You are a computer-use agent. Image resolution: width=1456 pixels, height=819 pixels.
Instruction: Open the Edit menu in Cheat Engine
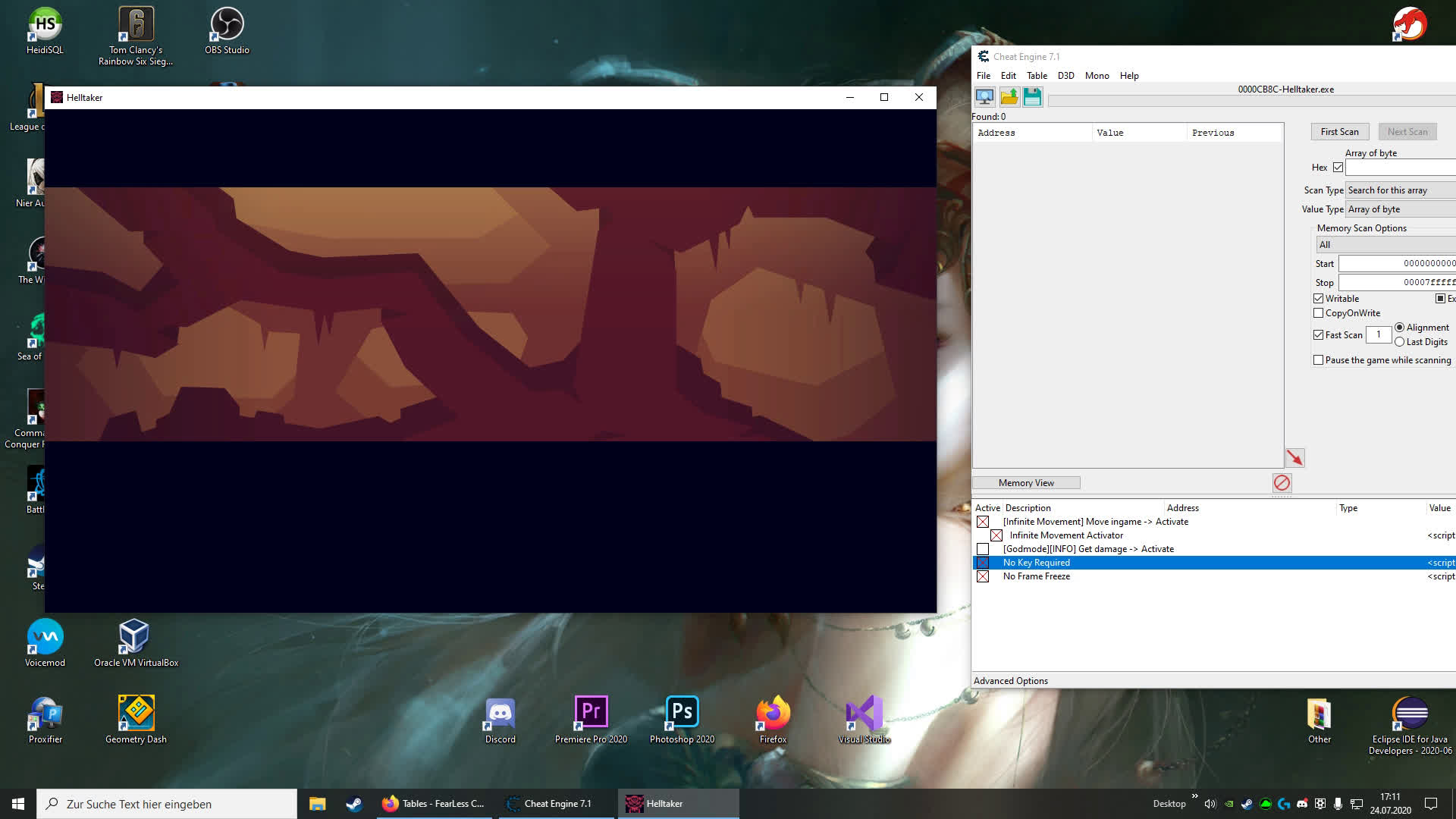[x=1008, y=76]
